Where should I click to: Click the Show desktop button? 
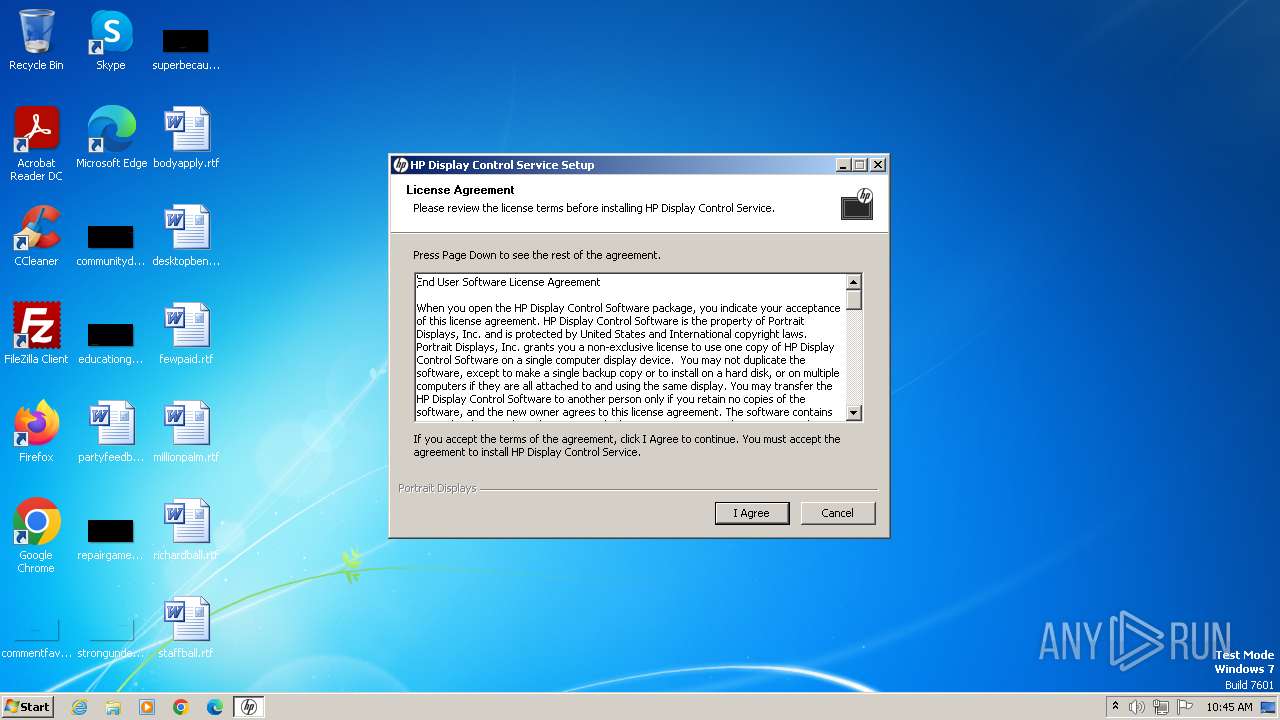click(1268, 707)
